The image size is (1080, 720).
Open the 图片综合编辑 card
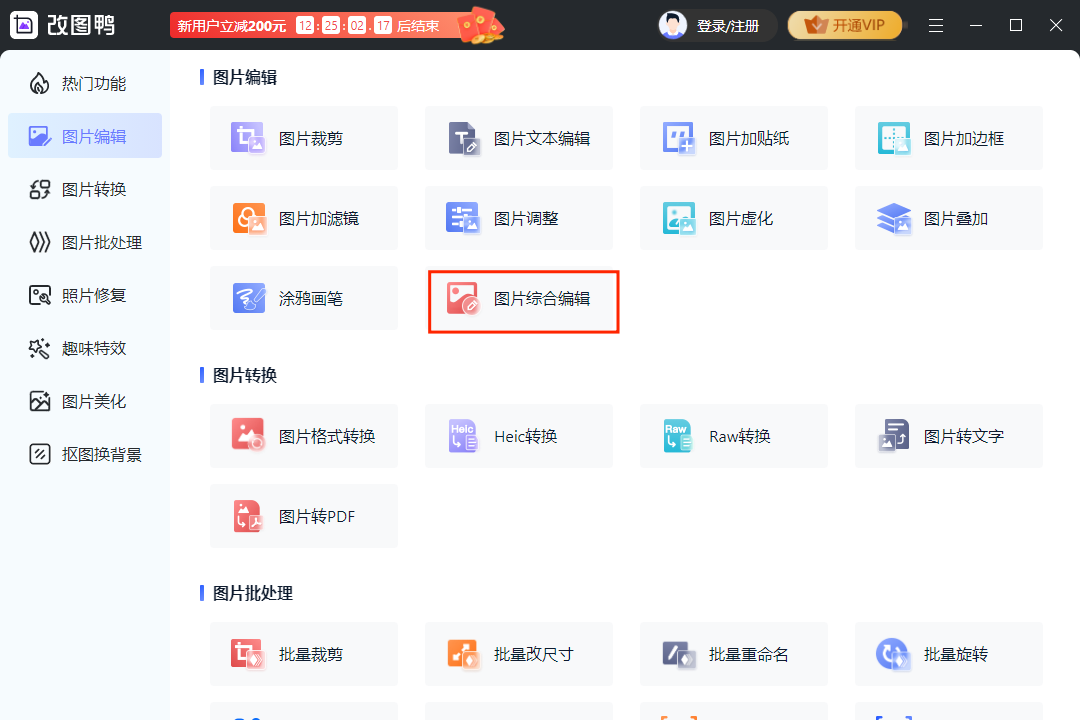pos(524,298)
